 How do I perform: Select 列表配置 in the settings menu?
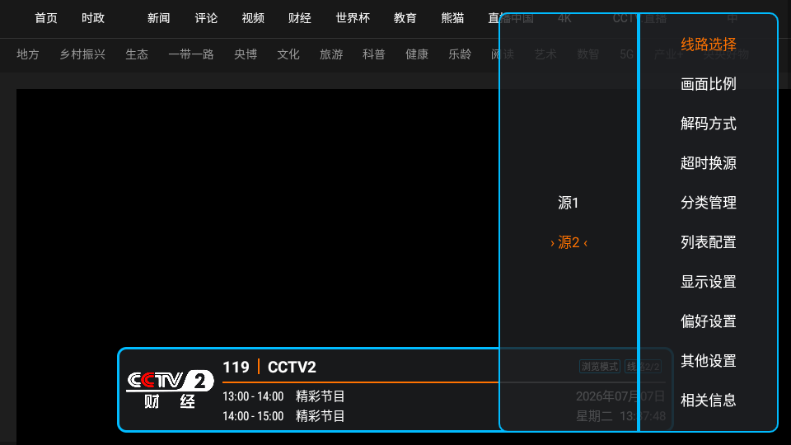pyautogui.click(x=708, y=242)
